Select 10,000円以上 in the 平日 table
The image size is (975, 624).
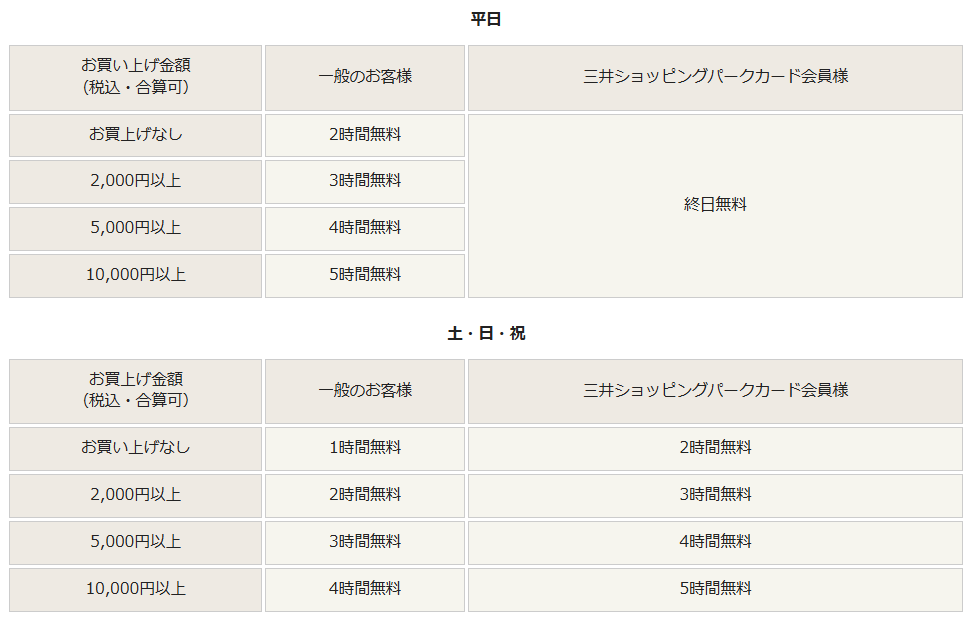pyautogui.click(x=136, y=274)
